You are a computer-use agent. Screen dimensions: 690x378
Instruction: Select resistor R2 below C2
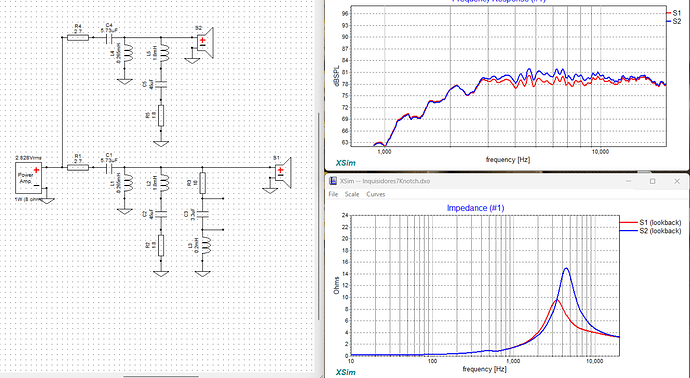point(161,246)
